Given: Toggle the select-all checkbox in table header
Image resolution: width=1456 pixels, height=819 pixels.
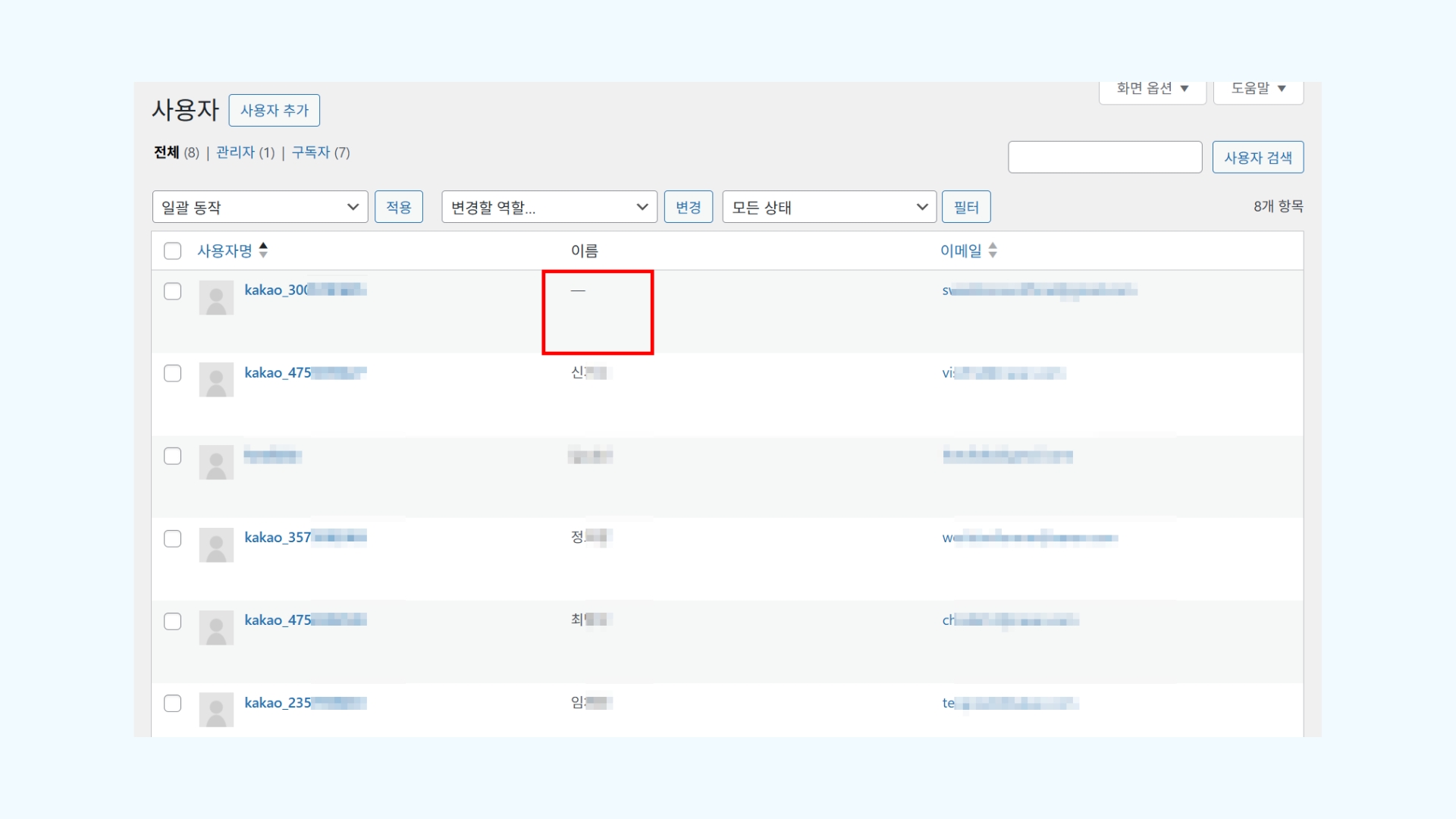Looking at the screenshot, I should [173, 251].
